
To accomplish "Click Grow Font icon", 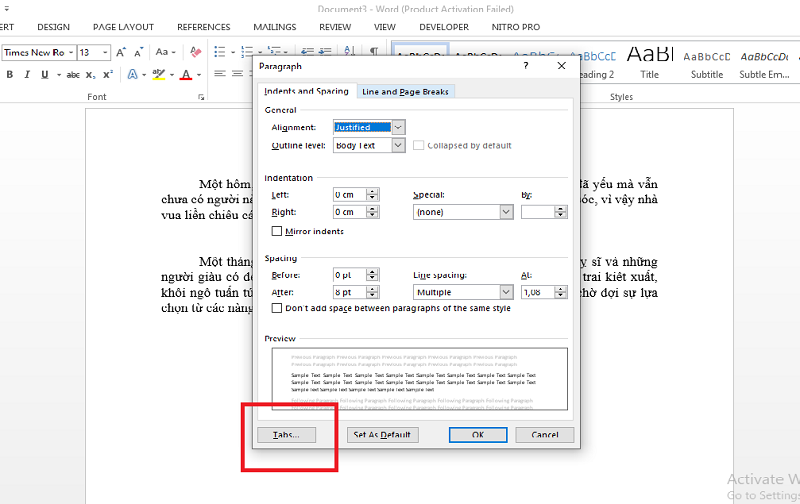I will (120, 52).
